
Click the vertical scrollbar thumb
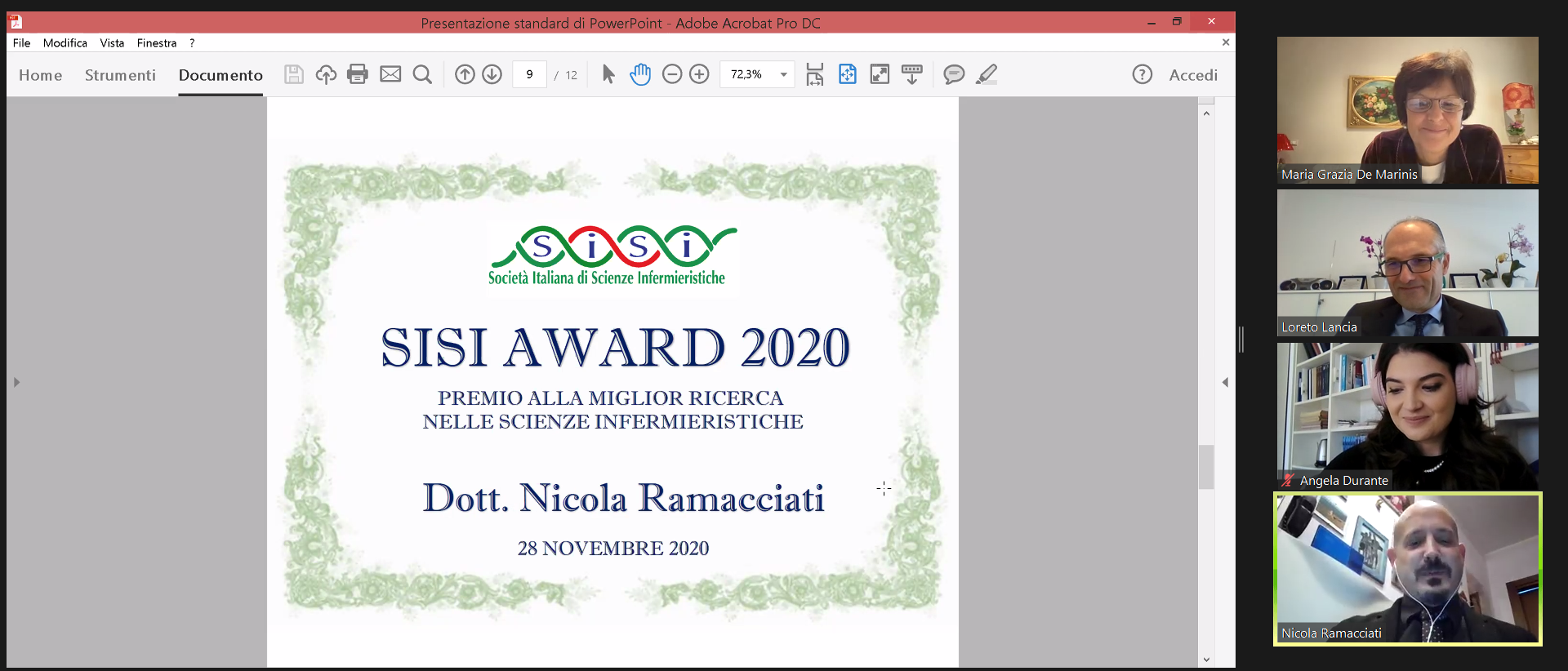point(1206,467)
